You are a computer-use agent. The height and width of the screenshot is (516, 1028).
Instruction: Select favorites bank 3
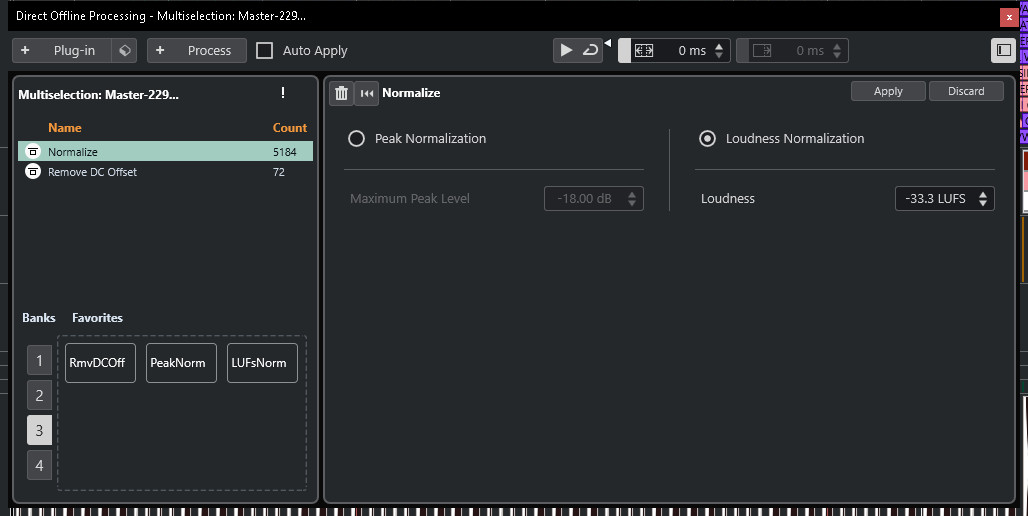coord(39,430)
